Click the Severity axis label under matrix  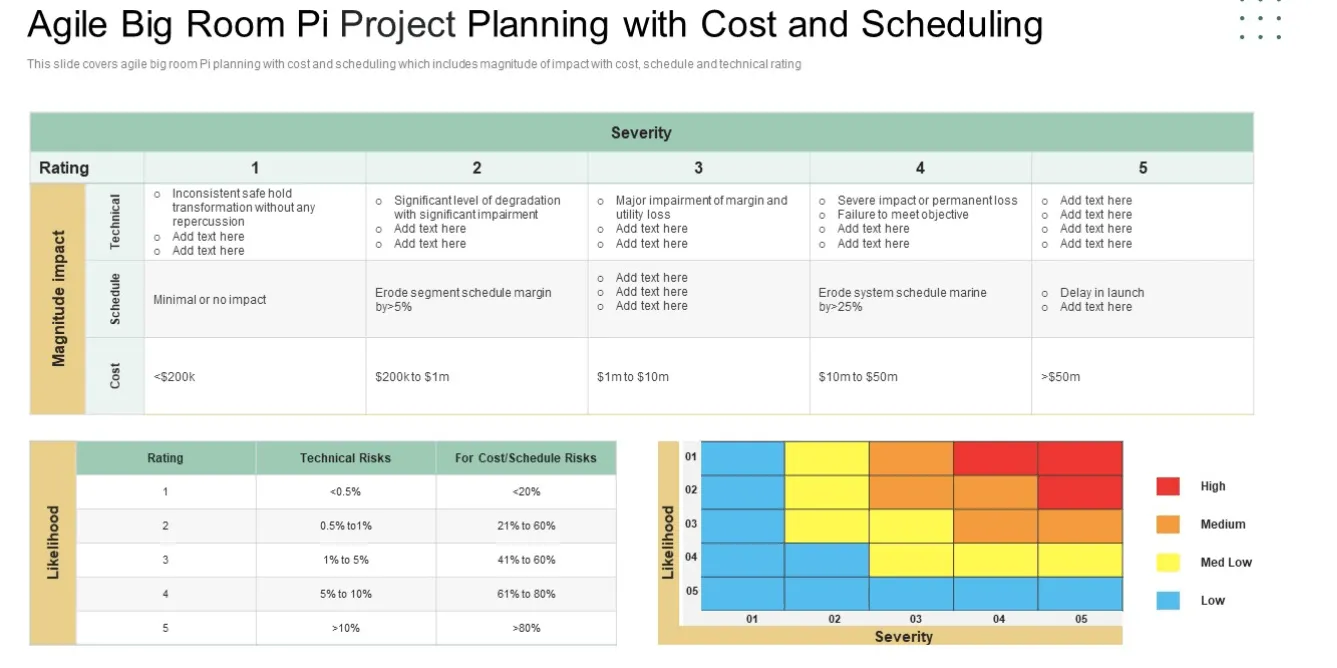(x=903, y=636)
